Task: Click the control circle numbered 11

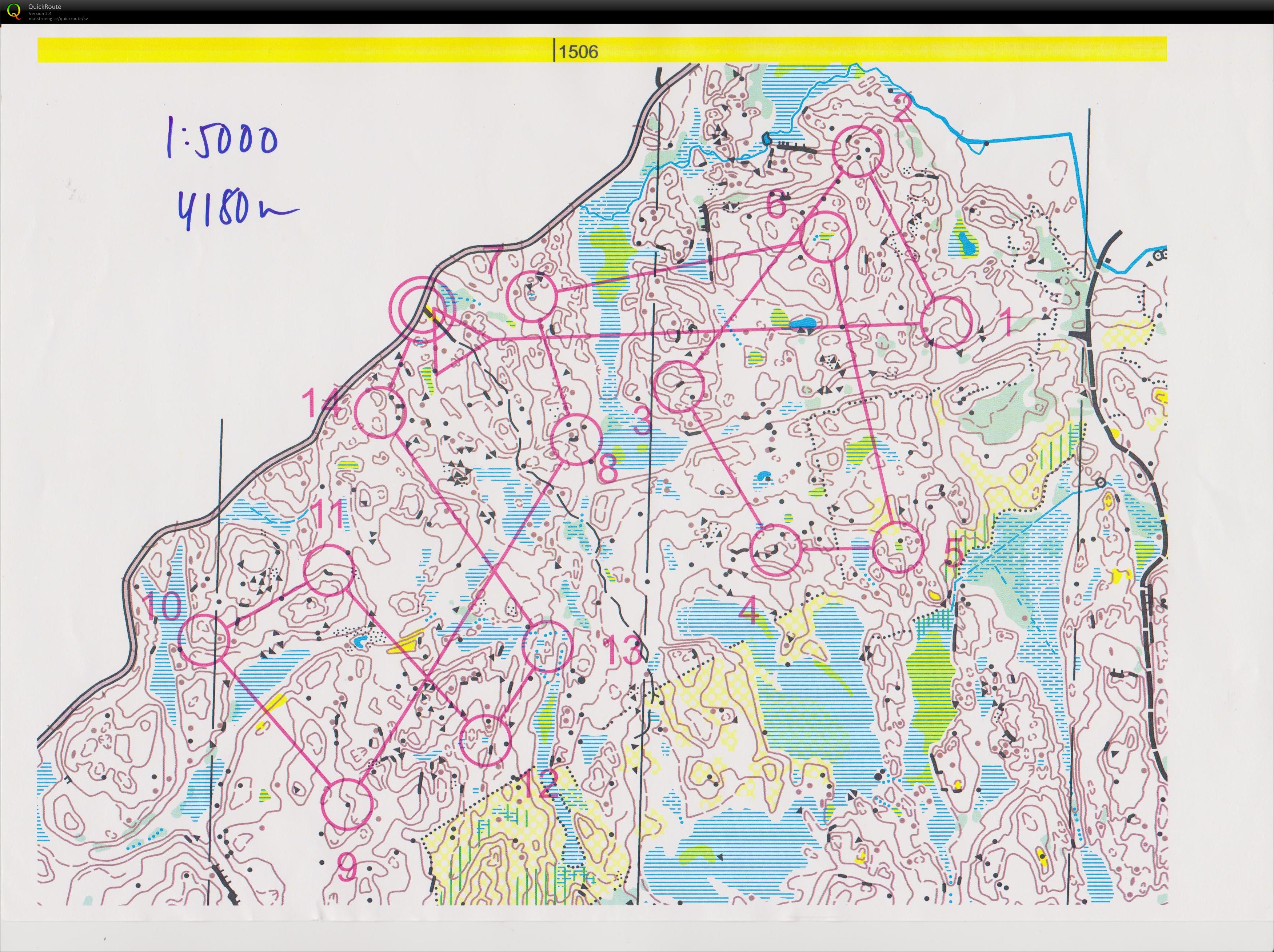Action: click(x=328, y=570)
